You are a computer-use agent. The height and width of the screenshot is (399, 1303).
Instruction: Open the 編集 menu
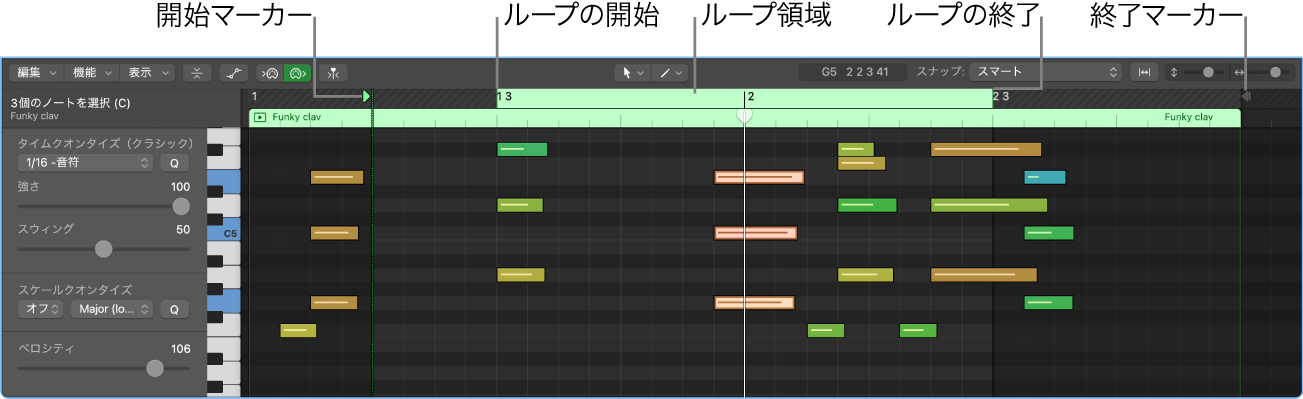point(35,73)
